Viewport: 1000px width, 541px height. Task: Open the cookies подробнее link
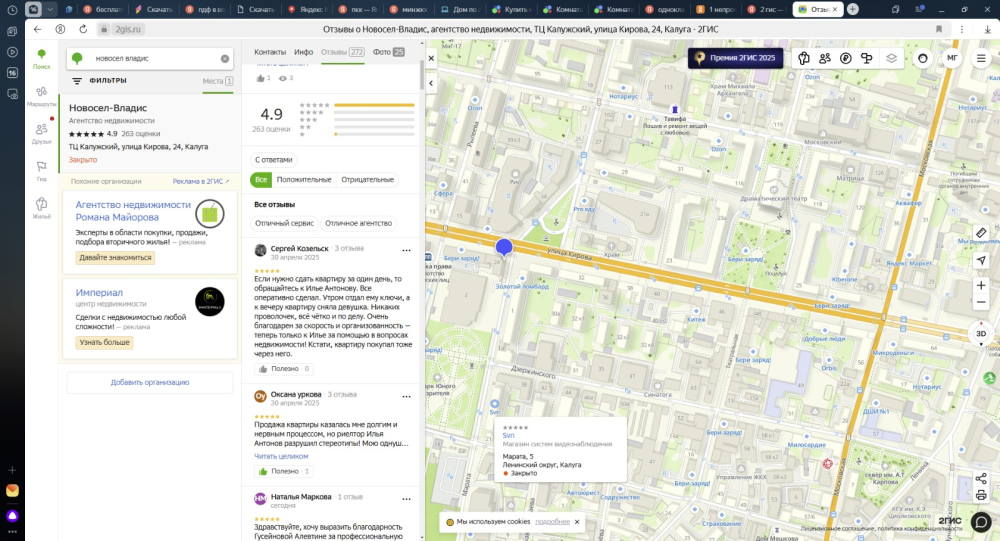click(552, 522)
